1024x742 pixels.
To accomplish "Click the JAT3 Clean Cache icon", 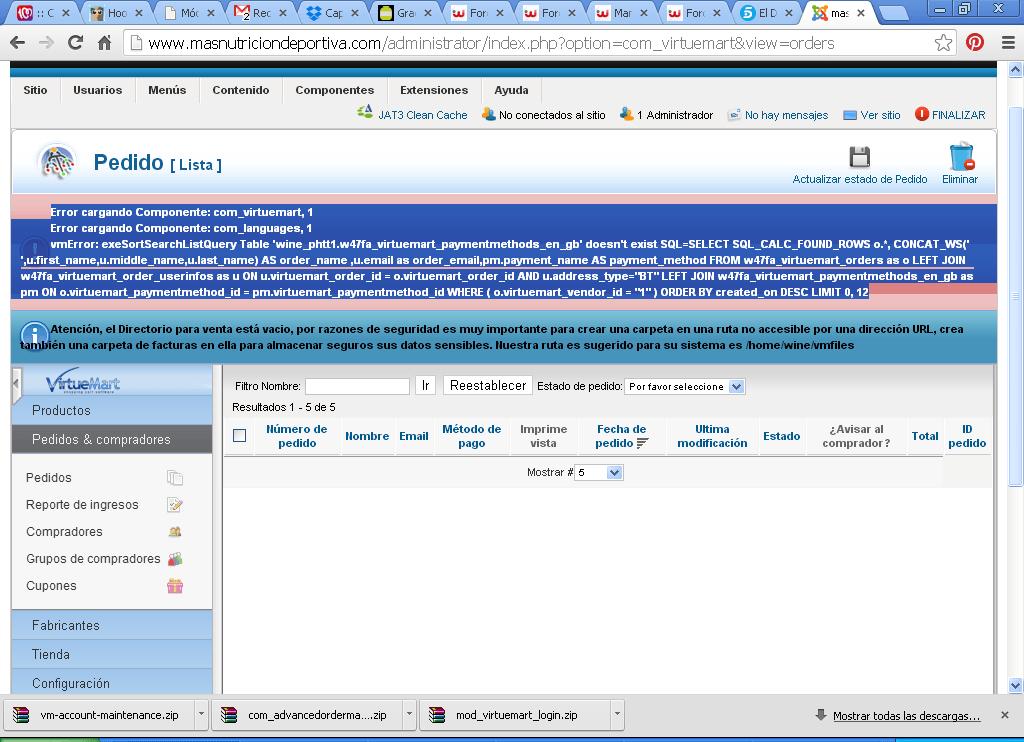I will pyautogui.click(x=365, y=112).
